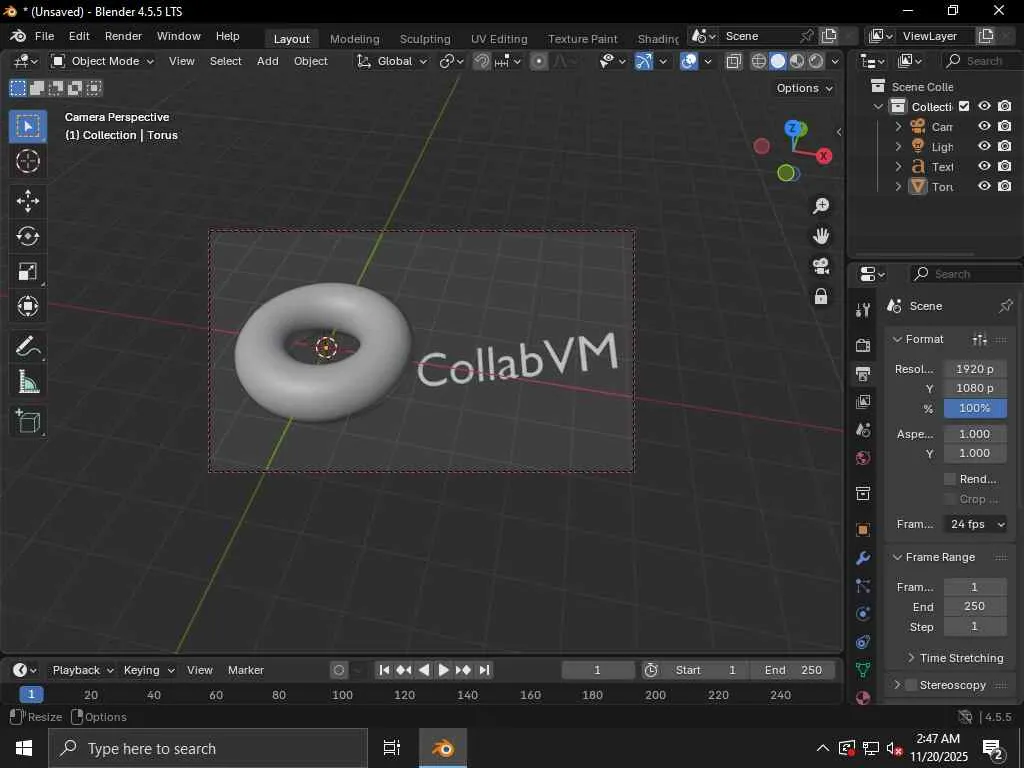This screenshot has width=1024, height=768.
Task: Select the Add Cube tool
Action: click(x=27, y=421)
